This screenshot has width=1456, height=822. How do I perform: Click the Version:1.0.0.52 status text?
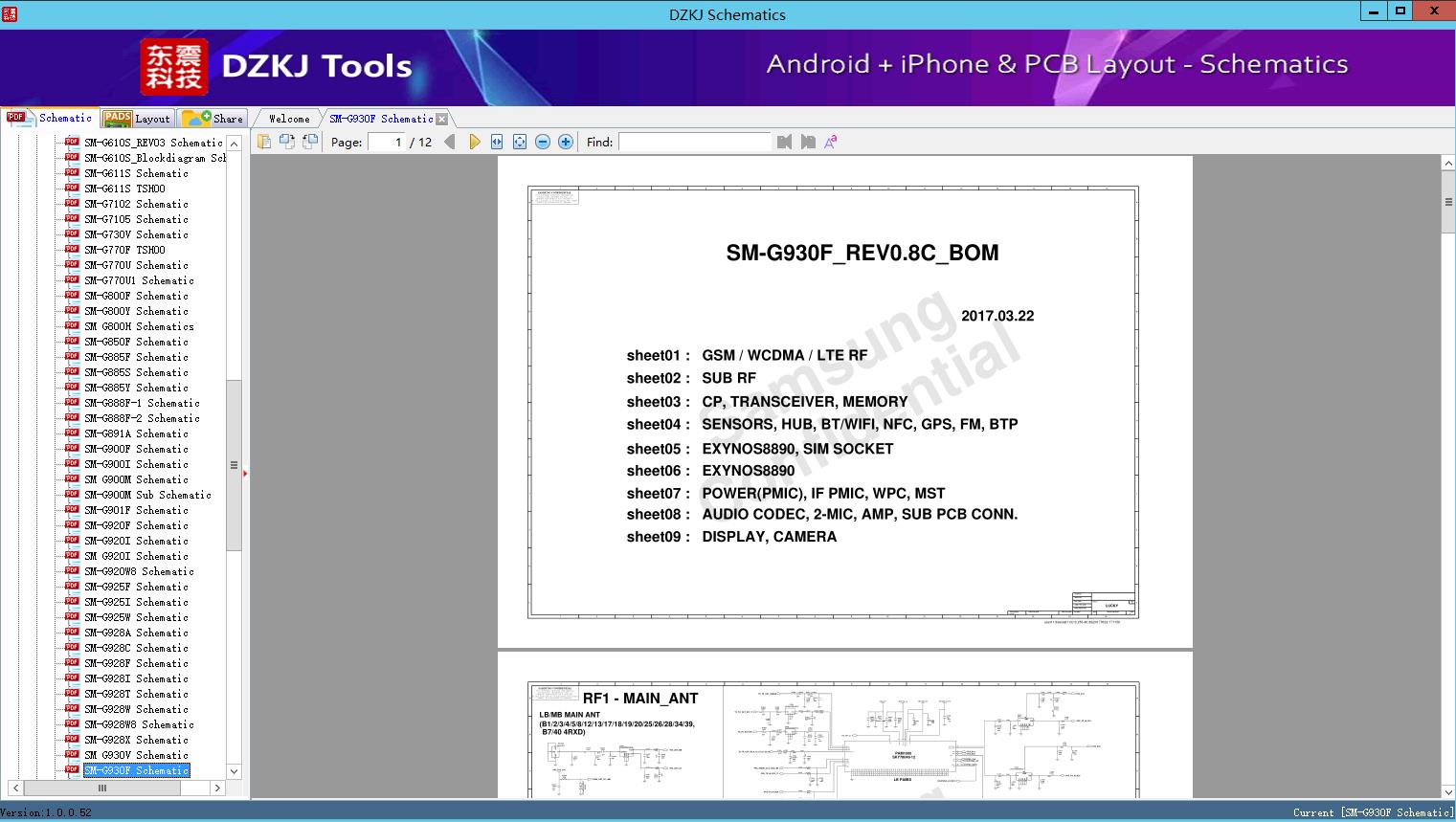46,812
